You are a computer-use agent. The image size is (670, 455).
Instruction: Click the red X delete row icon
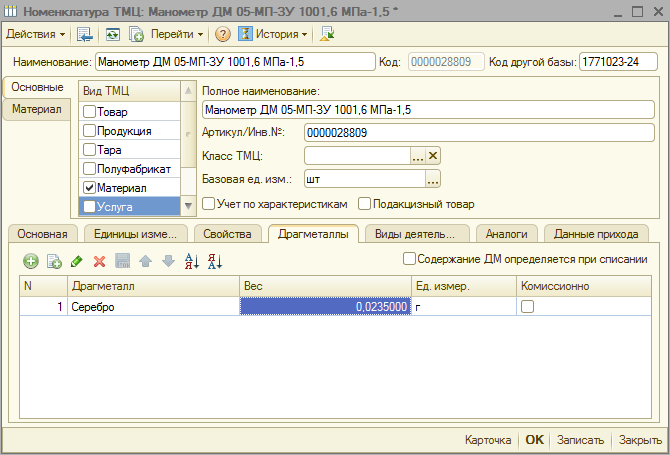click(99, 261)
